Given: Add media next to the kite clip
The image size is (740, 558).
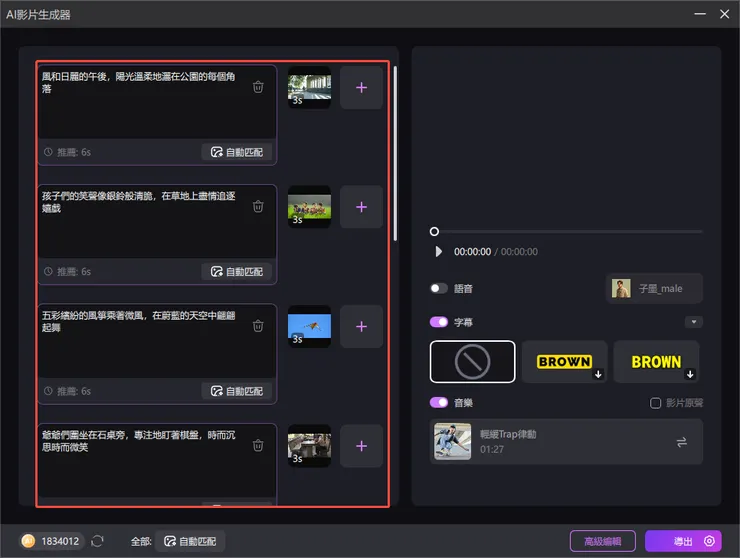Looking at the screenshot, I should [361, 326].
